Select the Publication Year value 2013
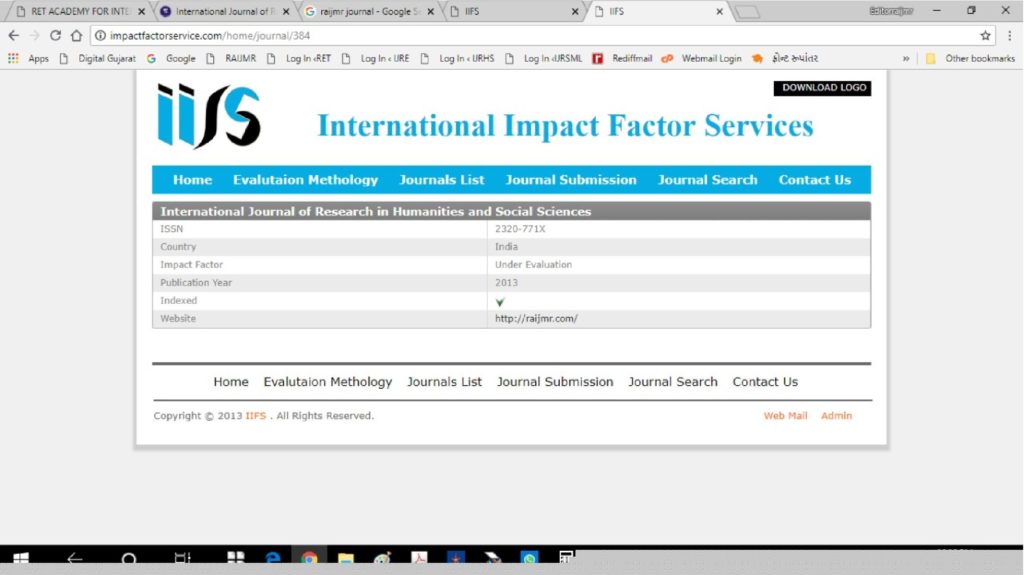The width and height of the screenshot is (1024, 575). [x=506, y=283]
